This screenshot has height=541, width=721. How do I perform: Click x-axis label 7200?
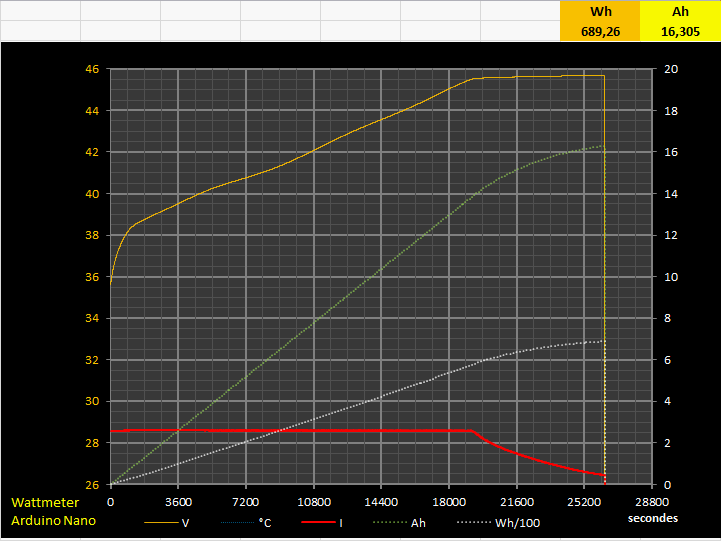(x=246, y=502)
